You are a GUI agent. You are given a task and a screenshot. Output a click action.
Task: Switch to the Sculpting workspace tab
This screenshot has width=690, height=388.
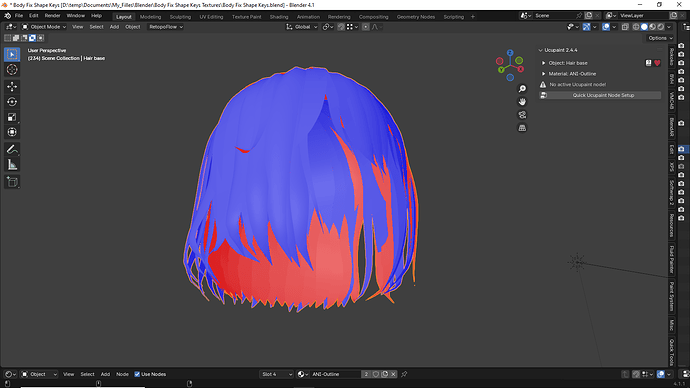(180, 17)
